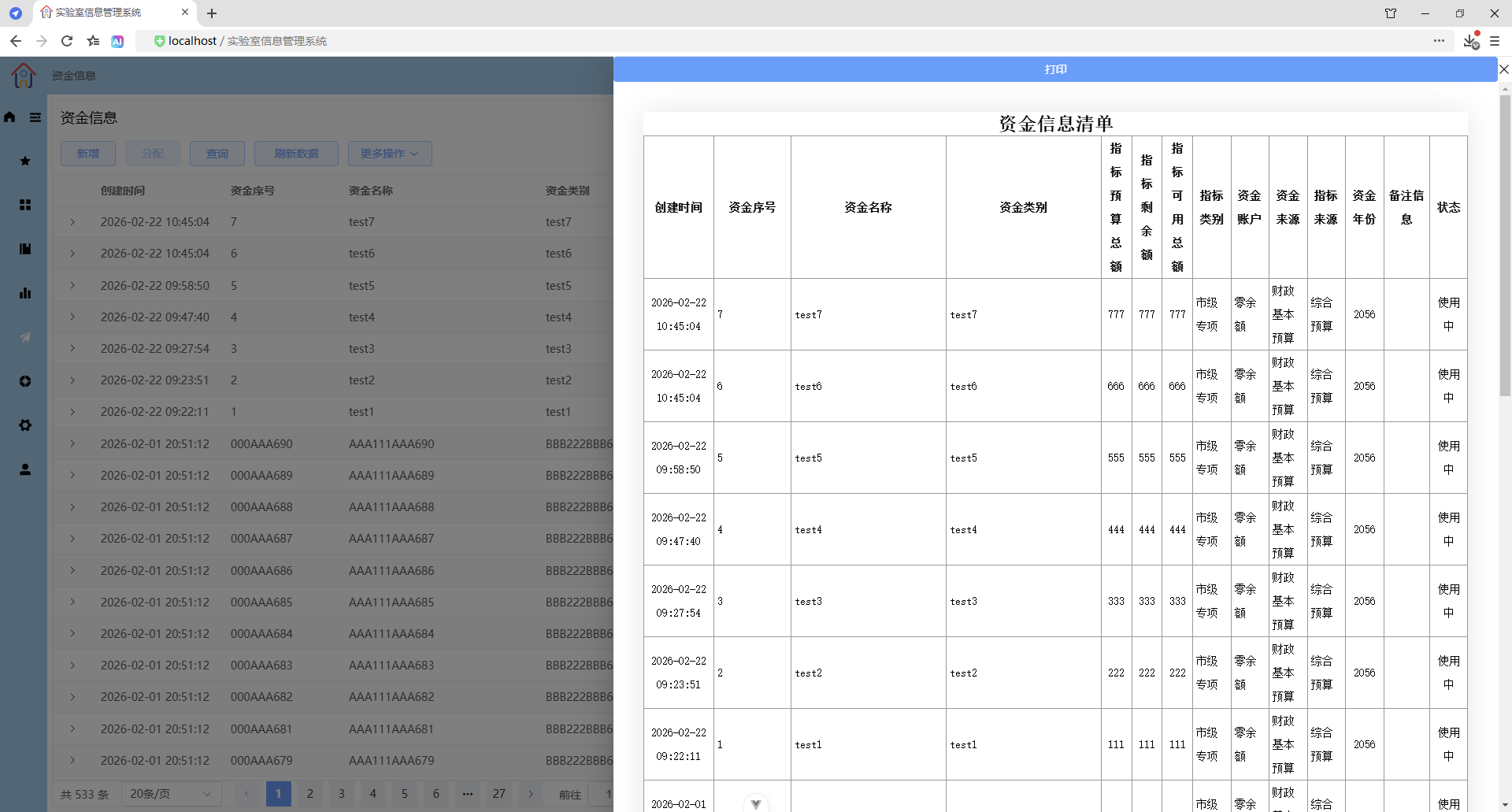The height and width of the screenshot is (812, 1512).
Task: Open the browser three-dot more menu
Action: coord(1439,41)
